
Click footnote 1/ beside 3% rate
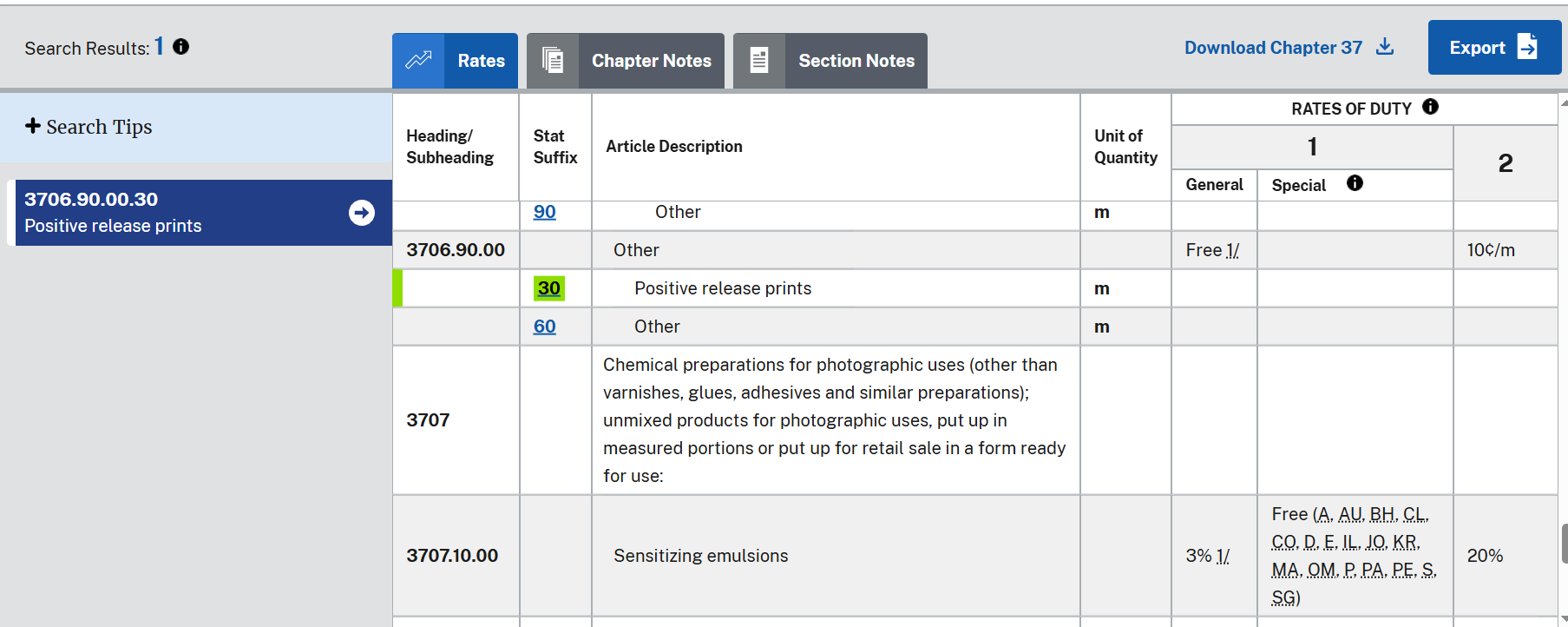click(x=1222, y=556)
